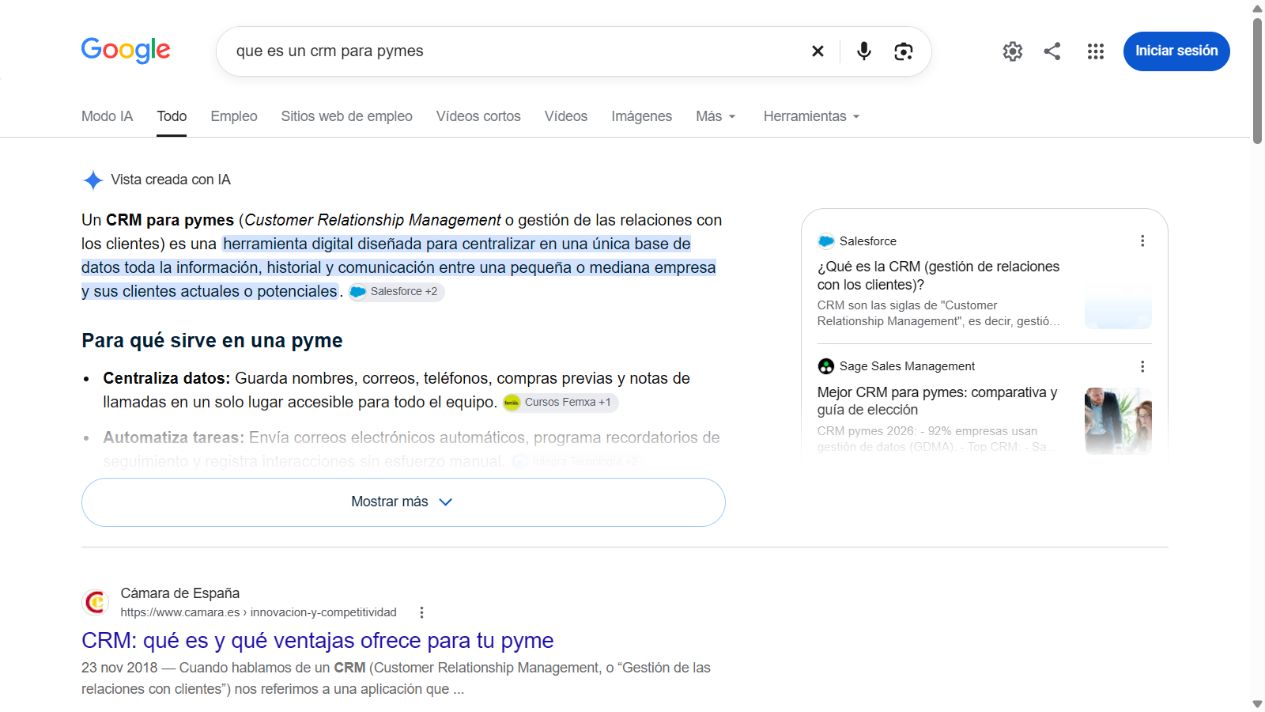This screenshot has height=712, width=1265.
Task: Click the AI overview sparkle icon
Action: coord(93,180)
